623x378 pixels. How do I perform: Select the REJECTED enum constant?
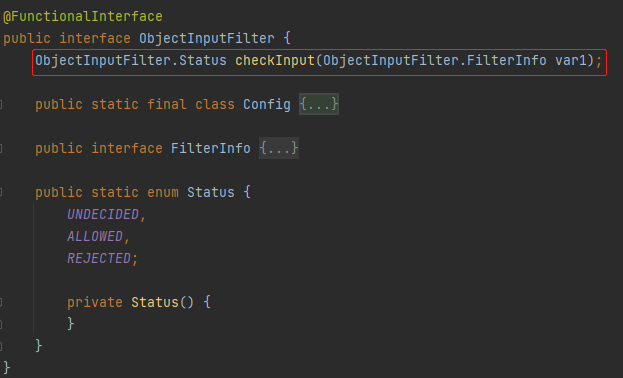(x=99, y=259)
